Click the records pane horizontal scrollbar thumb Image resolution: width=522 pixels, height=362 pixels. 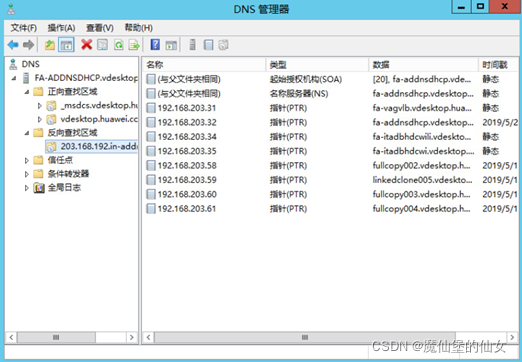pyautogui.click(x=305, y=337)
